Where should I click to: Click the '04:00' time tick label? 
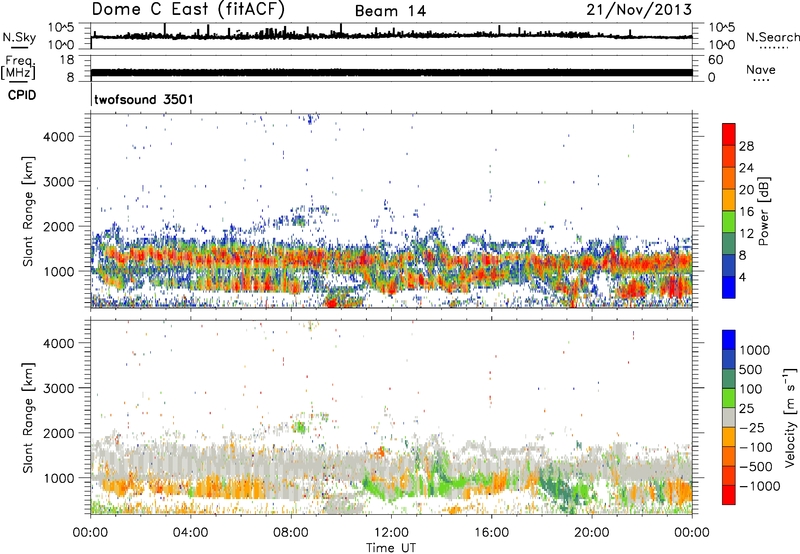(190, 533)
